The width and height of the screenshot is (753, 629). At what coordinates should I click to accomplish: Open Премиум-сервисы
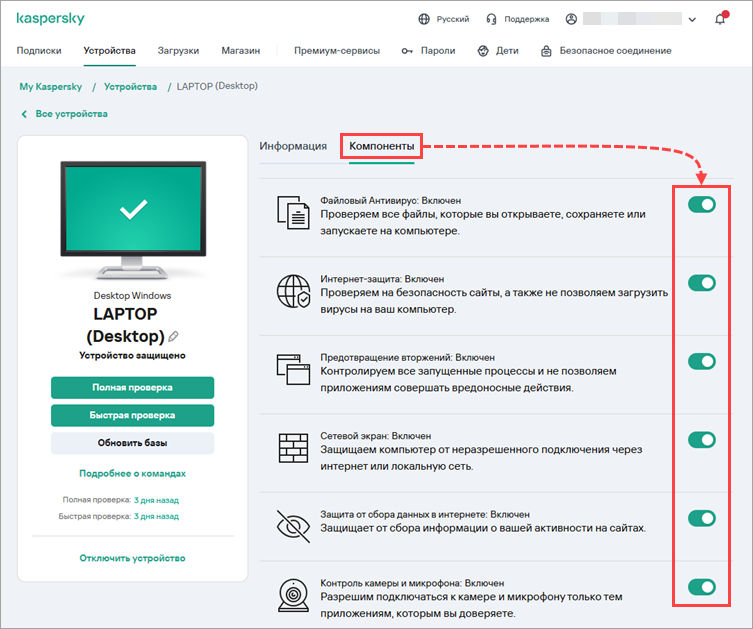337,50
